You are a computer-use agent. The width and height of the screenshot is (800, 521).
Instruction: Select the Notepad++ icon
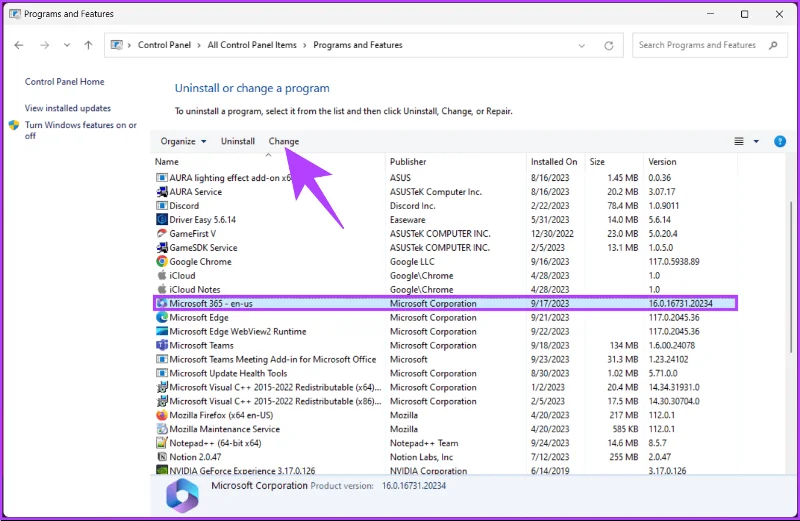tap(162, 443)
